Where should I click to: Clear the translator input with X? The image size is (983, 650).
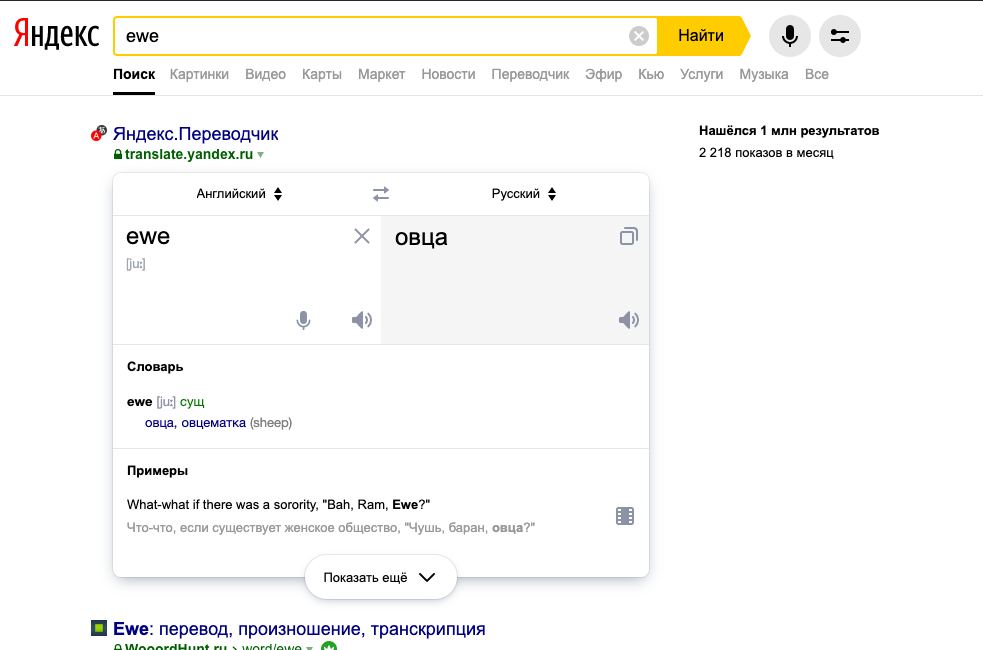(362, 236)
